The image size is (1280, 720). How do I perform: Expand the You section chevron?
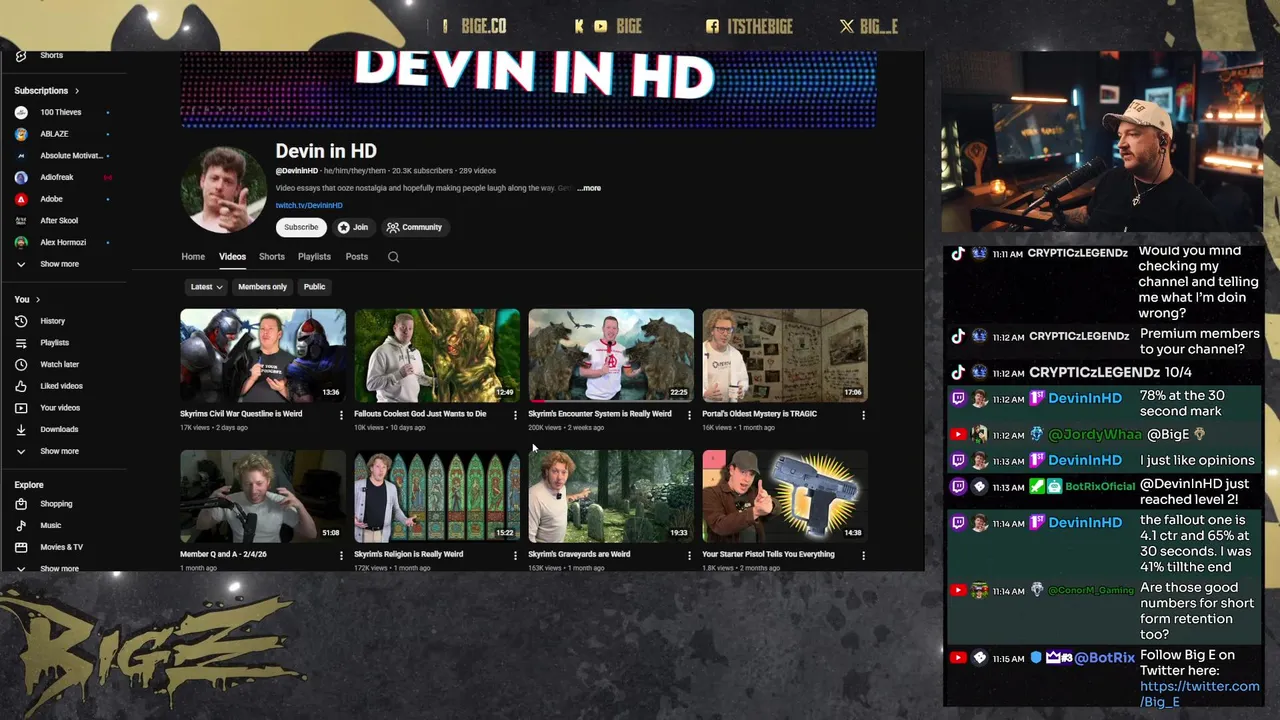(x=38, y=300)
